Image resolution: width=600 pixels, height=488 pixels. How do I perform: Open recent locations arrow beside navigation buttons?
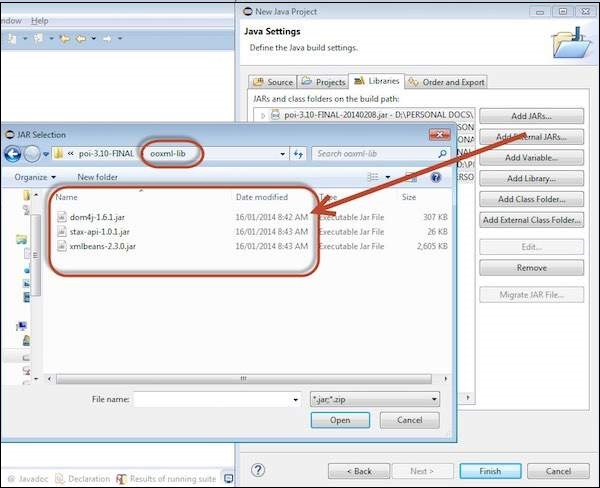coord(46,154)
